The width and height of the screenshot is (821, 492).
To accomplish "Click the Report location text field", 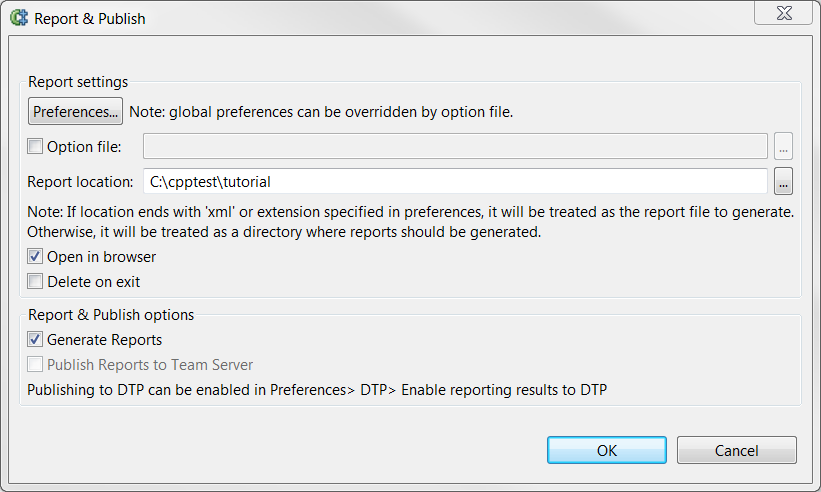I will point(455,181).
